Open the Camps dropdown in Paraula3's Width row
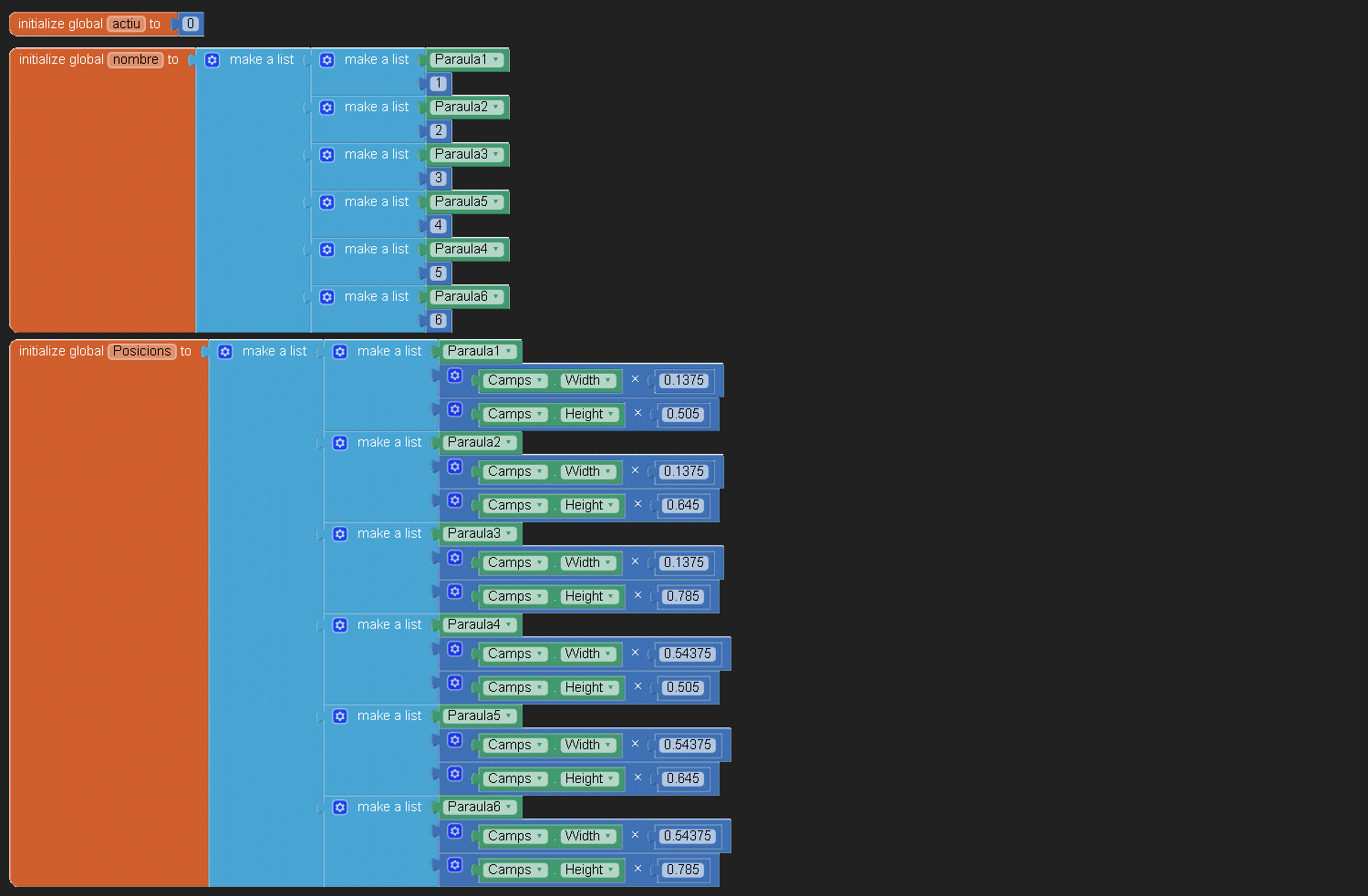This screenshot has height=896, width=1368. tap(540, 563)
